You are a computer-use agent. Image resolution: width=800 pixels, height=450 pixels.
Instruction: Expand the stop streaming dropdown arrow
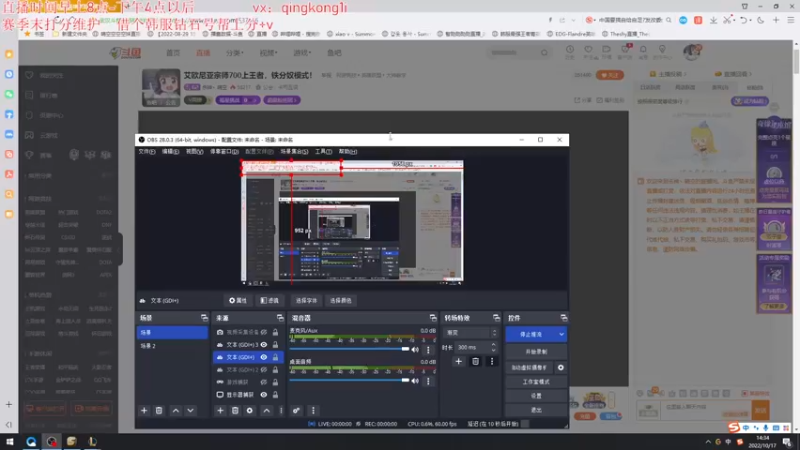[x=562, y=334]
